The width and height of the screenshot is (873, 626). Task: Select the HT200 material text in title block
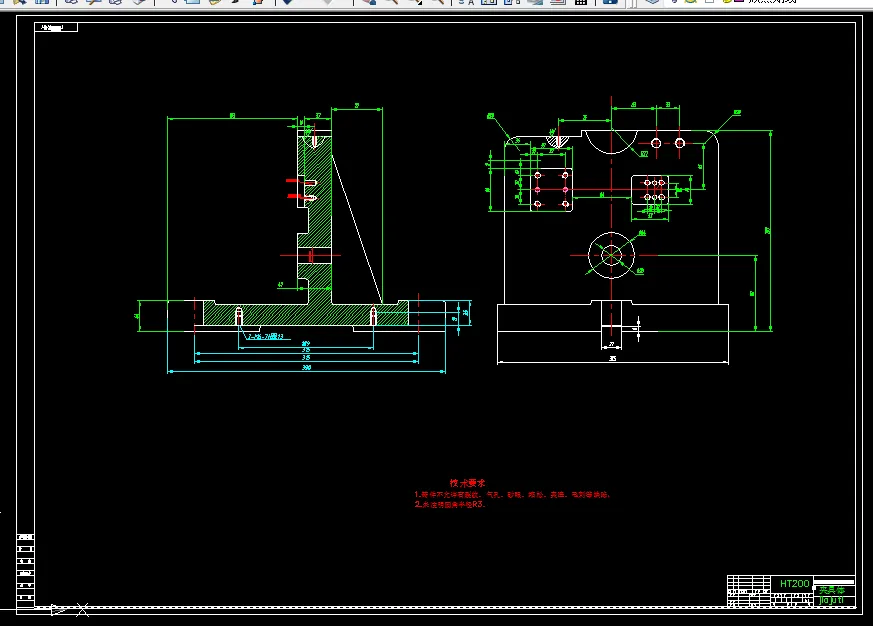794,583
